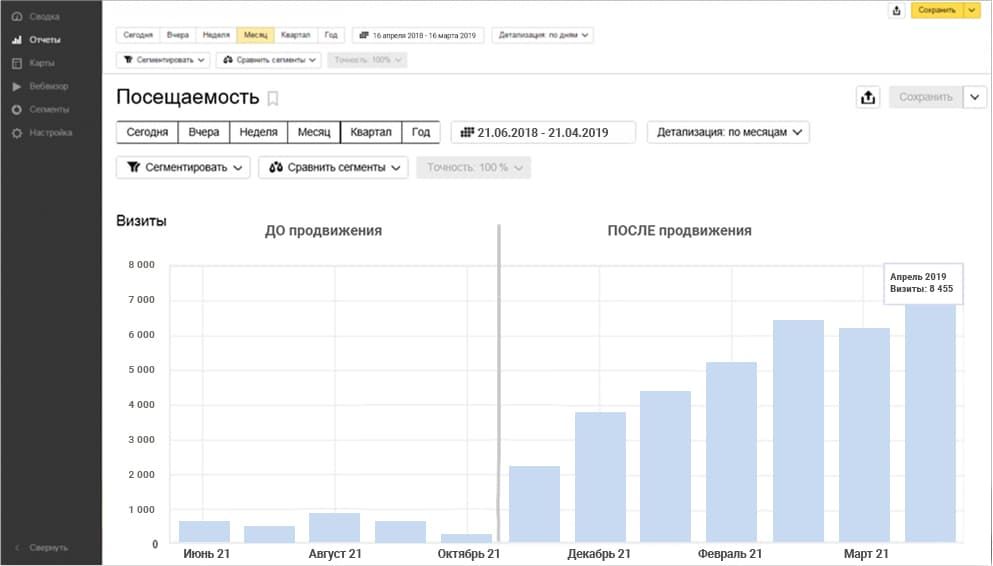
Task: Click the small export icon at top
Action: 896,10
